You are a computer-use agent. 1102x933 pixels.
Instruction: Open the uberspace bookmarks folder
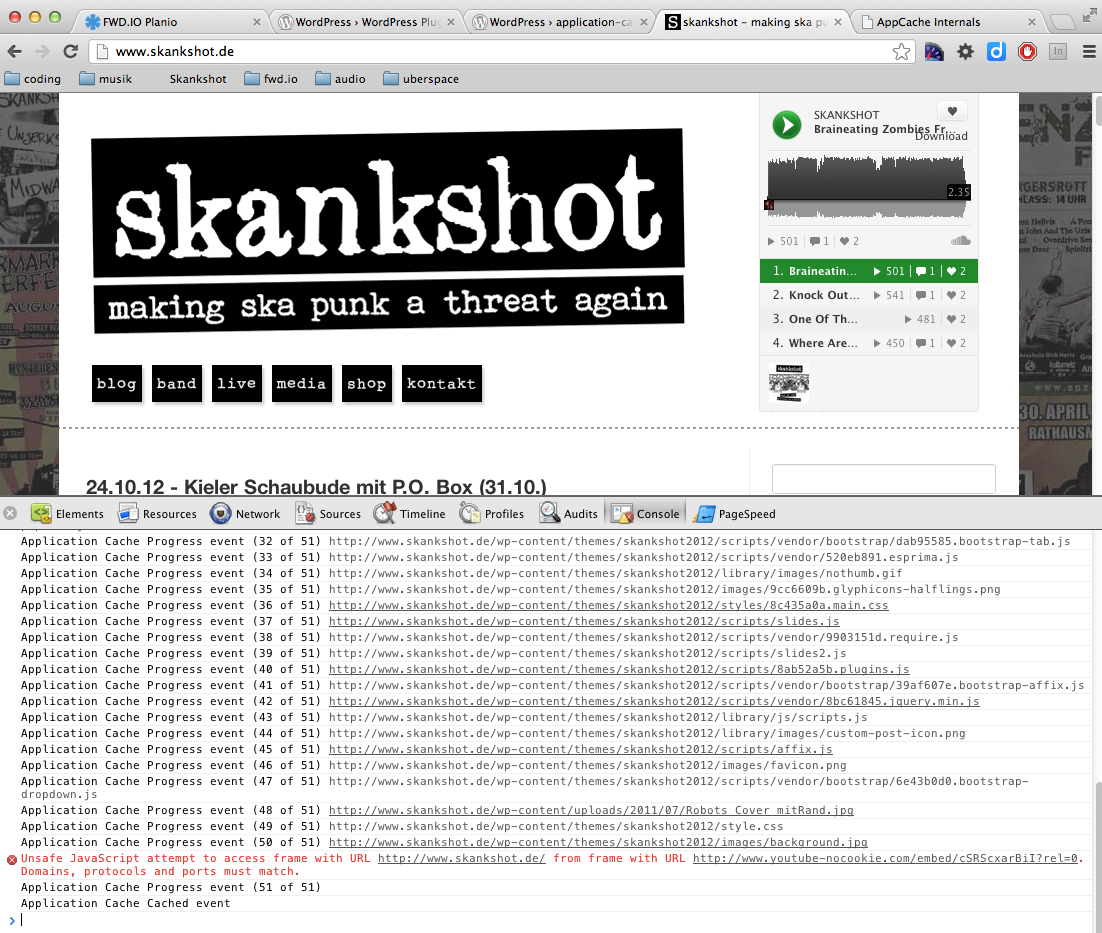click(421, 79)
